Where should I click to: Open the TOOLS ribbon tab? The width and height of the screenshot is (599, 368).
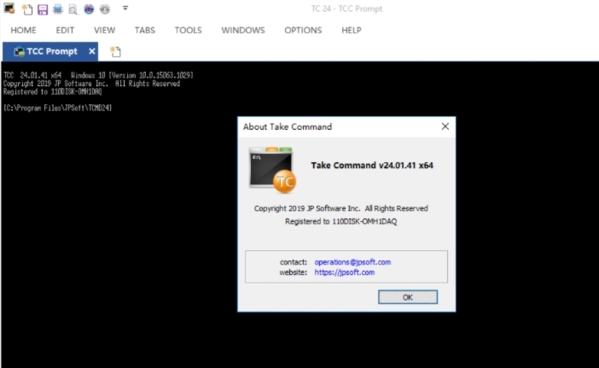(188, 30)
